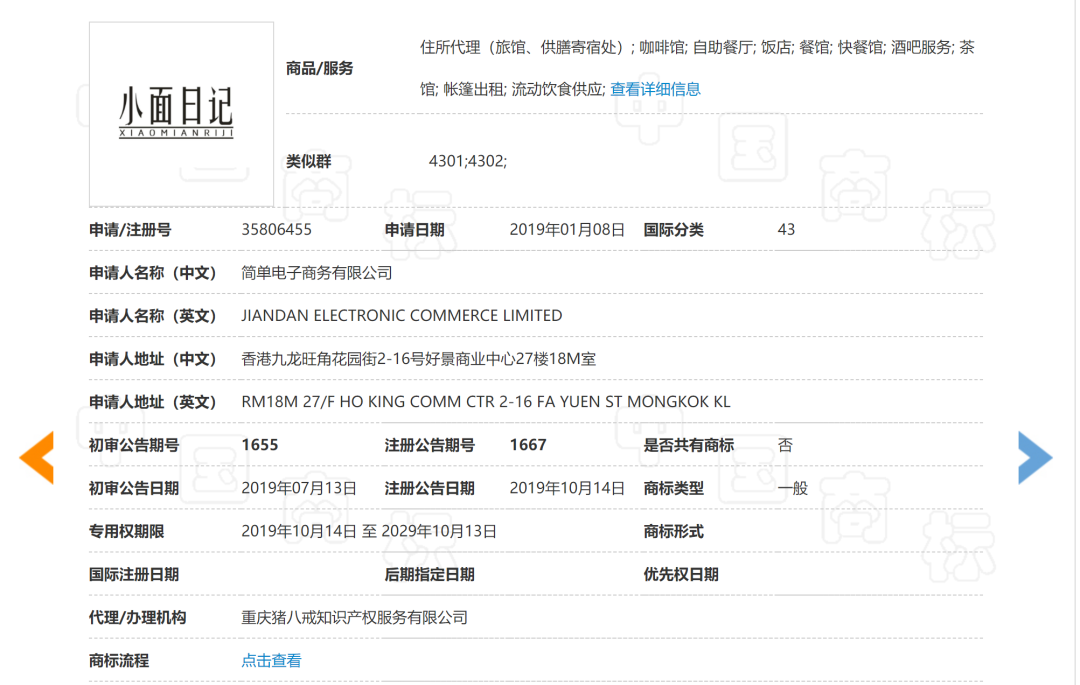Go to next trademark with blue right arrow
This screenshot has width=1080, height=685.
(1035, 458)
